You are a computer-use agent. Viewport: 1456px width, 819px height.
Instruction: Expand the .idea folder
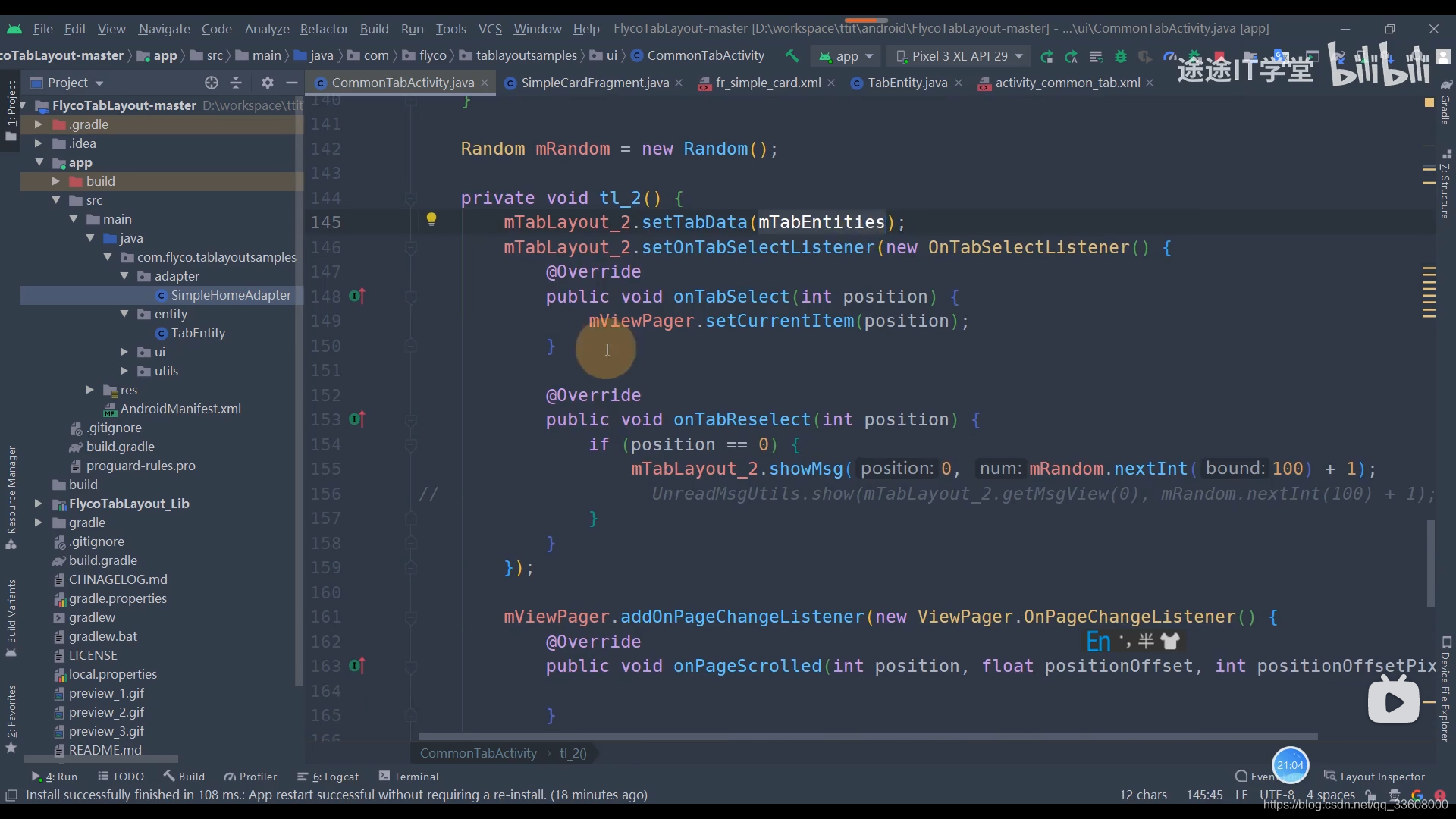click(x=38, y=143)
